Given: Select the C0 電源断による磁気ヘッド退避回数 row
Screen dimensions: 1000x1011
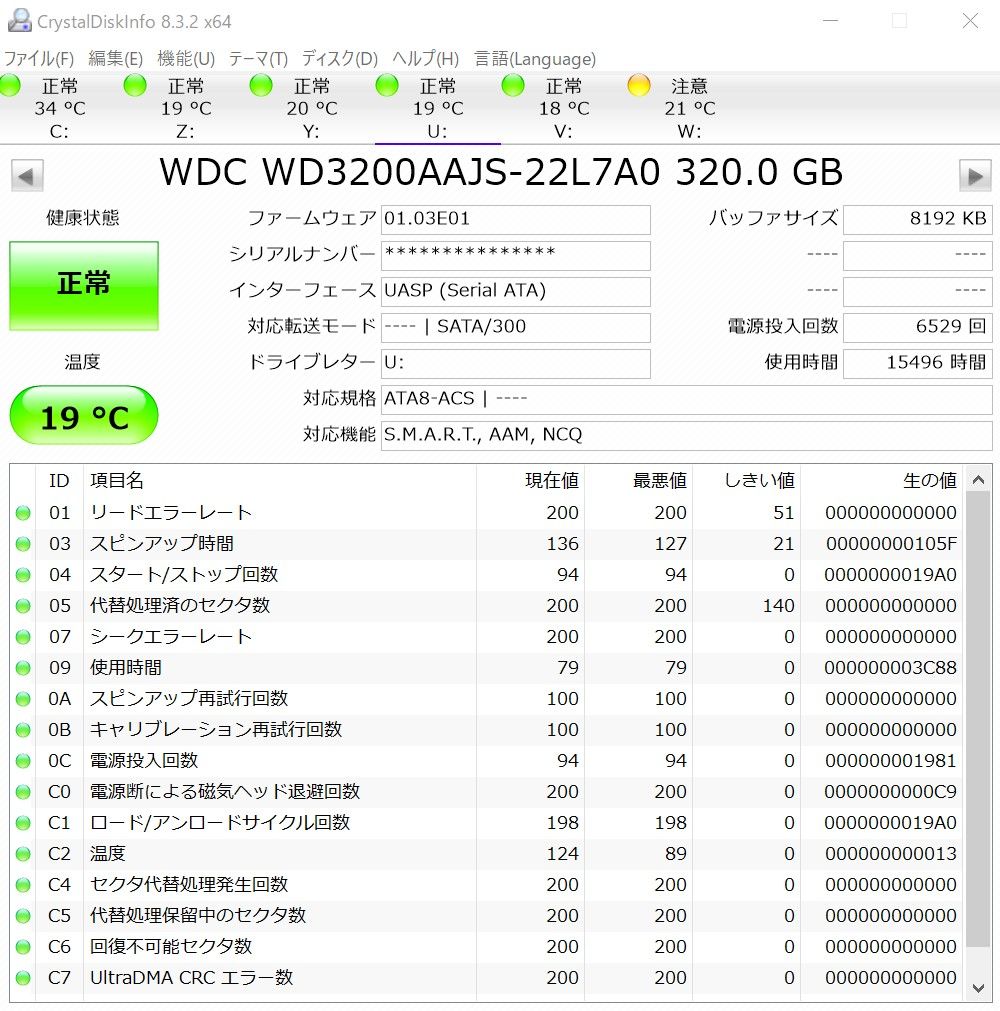Looking at the screenshot, I should [x=487, y=791].
